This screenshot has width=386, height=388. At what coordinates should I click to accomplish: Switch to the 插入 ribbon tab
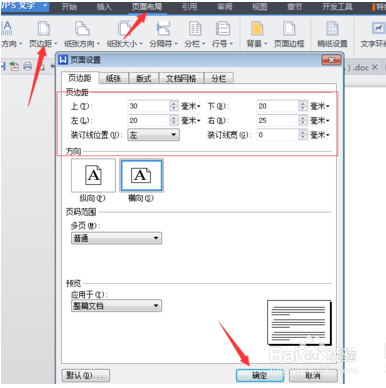tap(104, 7)
